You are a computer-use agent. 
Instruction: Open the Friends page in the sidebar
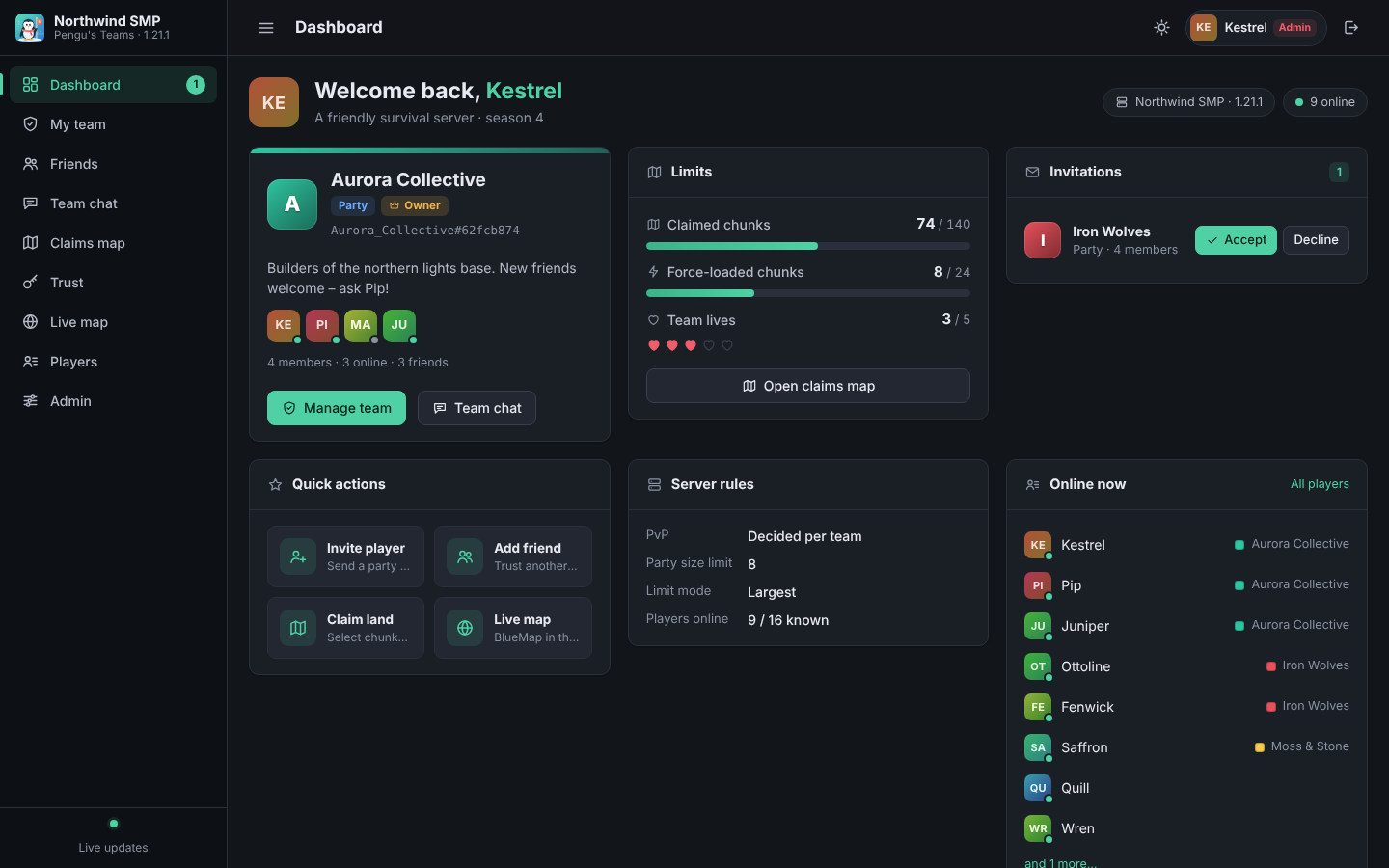[x=113, y=164]
